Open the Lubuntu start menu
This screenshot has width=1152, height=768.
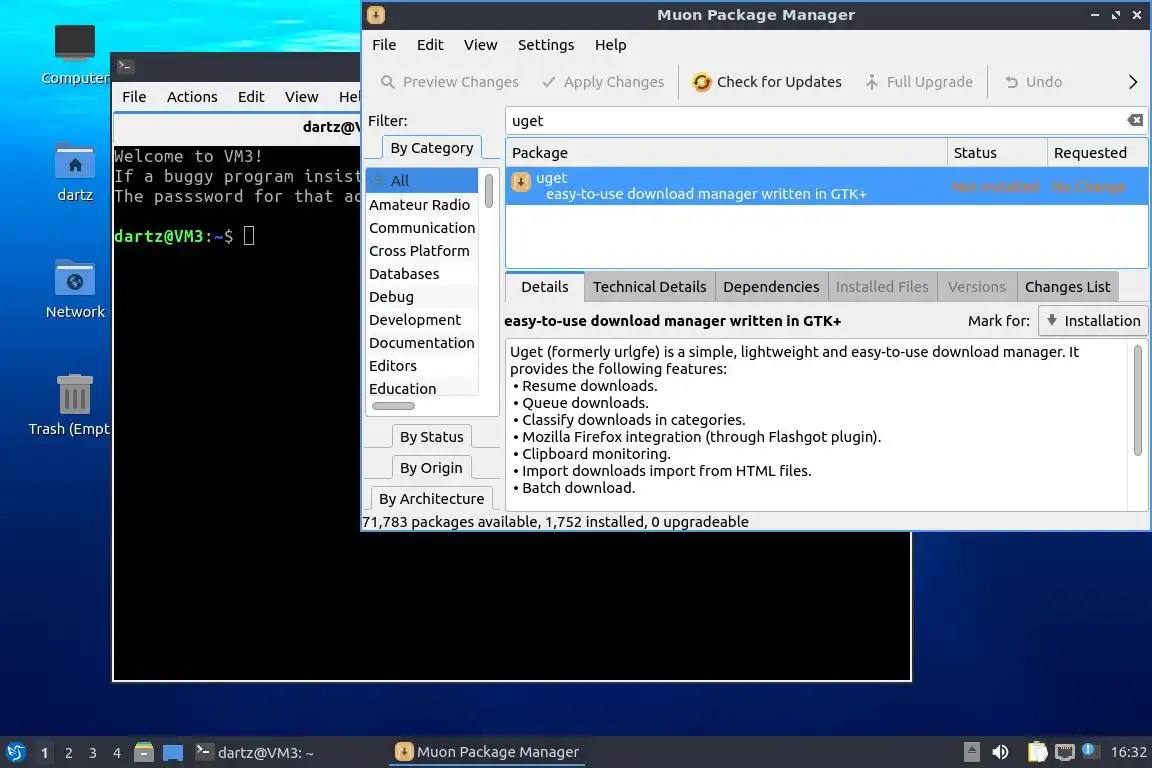(15, 752)
